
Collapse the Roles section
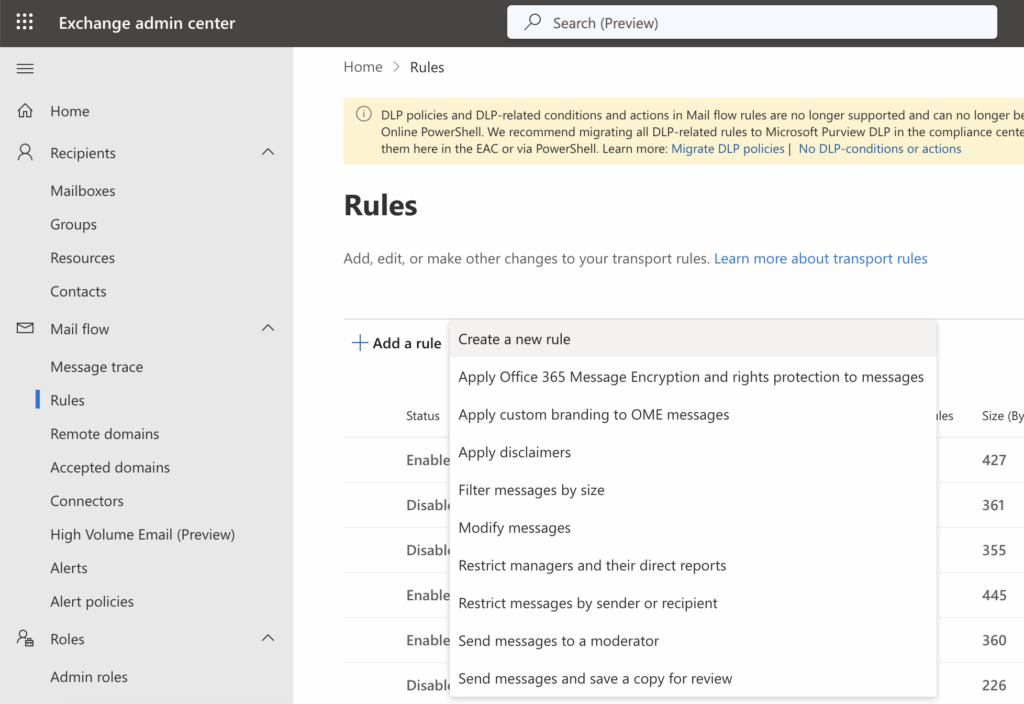click(x=267, y=638)
